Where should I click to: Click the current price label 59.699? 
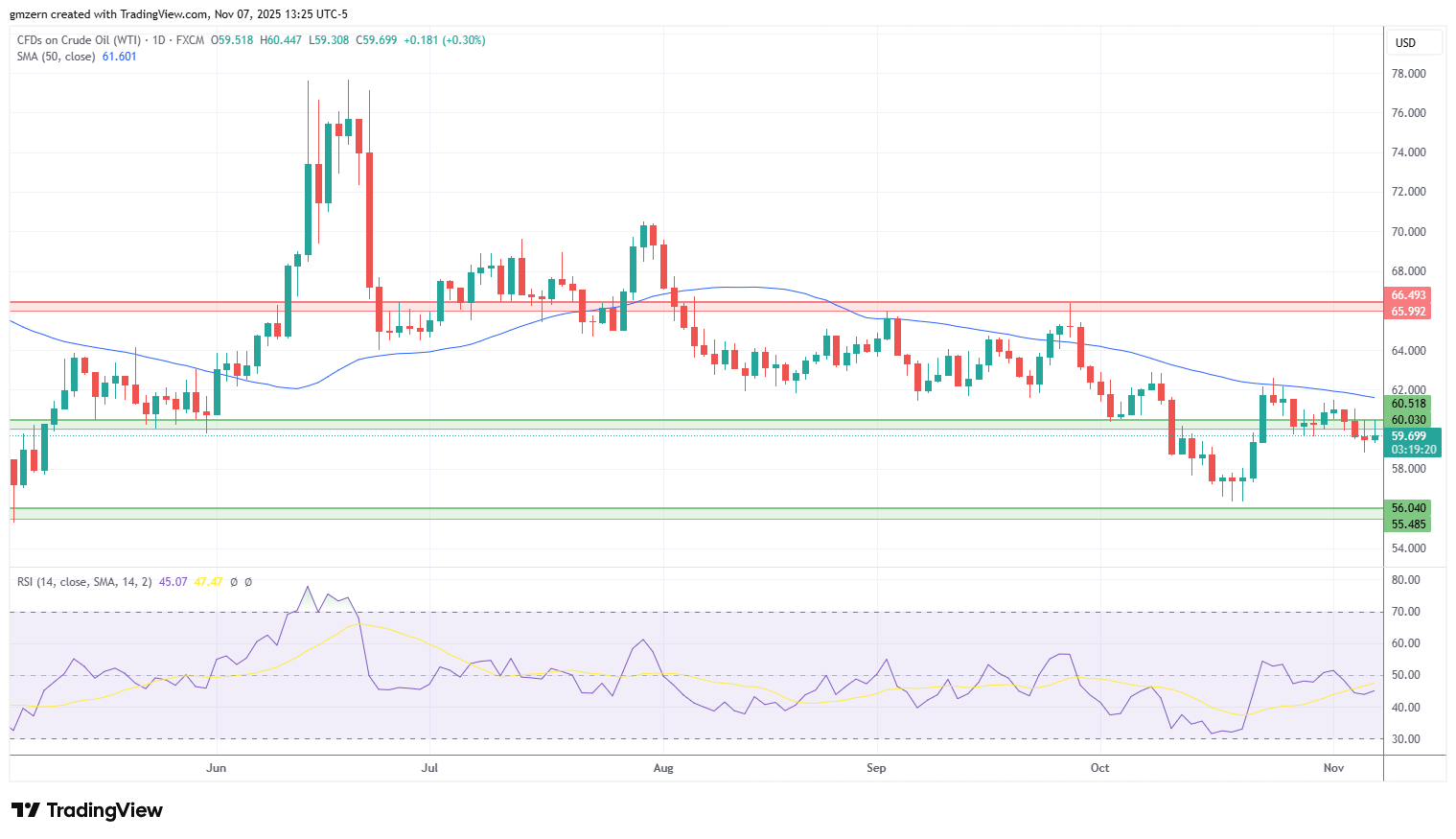pyautogui.click(x=1408, y=435)
